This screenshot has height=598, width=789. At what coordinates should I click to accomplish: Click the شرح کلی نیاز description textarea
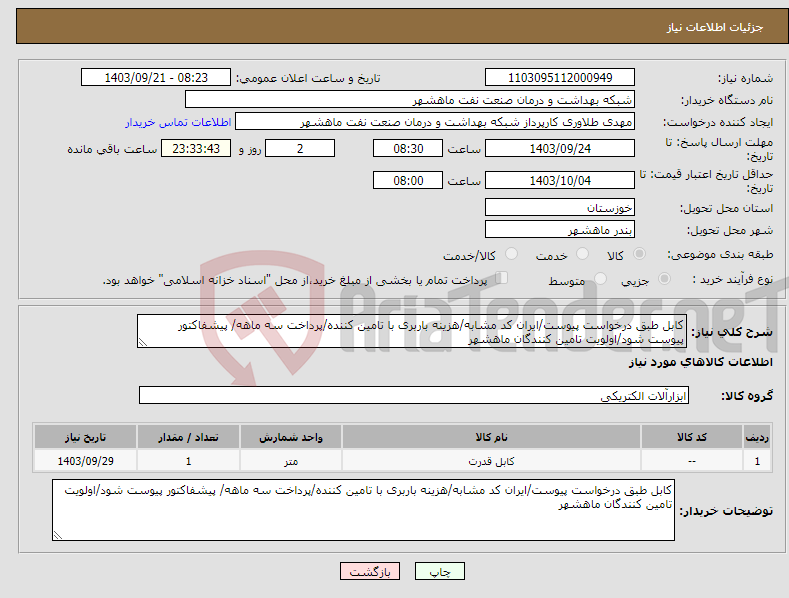click(x=412, y=331)
